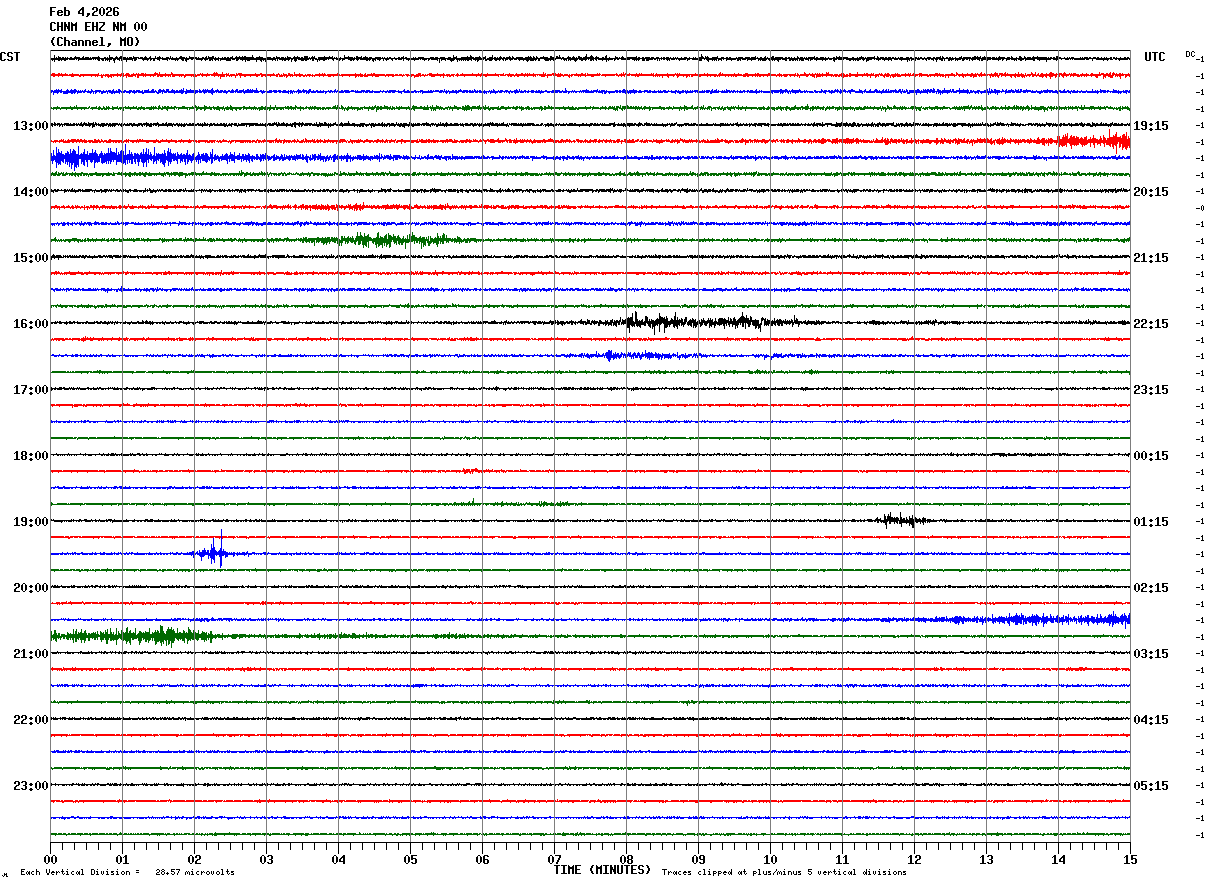Click minute tick label 08 on the time axis

(x=626, y=860)
